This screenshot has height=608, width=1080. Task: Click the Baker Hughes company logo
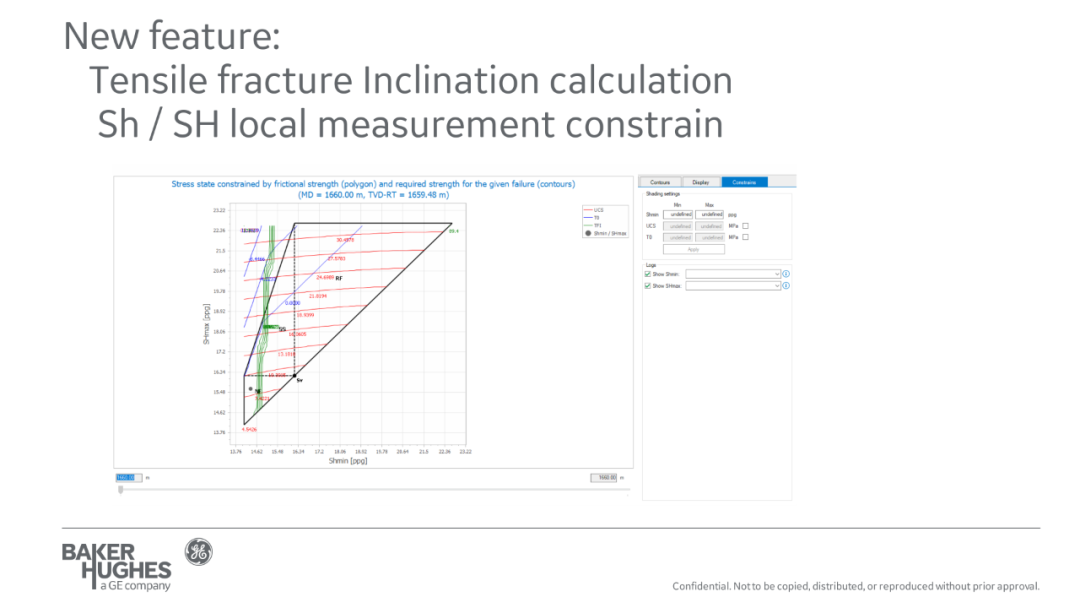tap(116, 567)
